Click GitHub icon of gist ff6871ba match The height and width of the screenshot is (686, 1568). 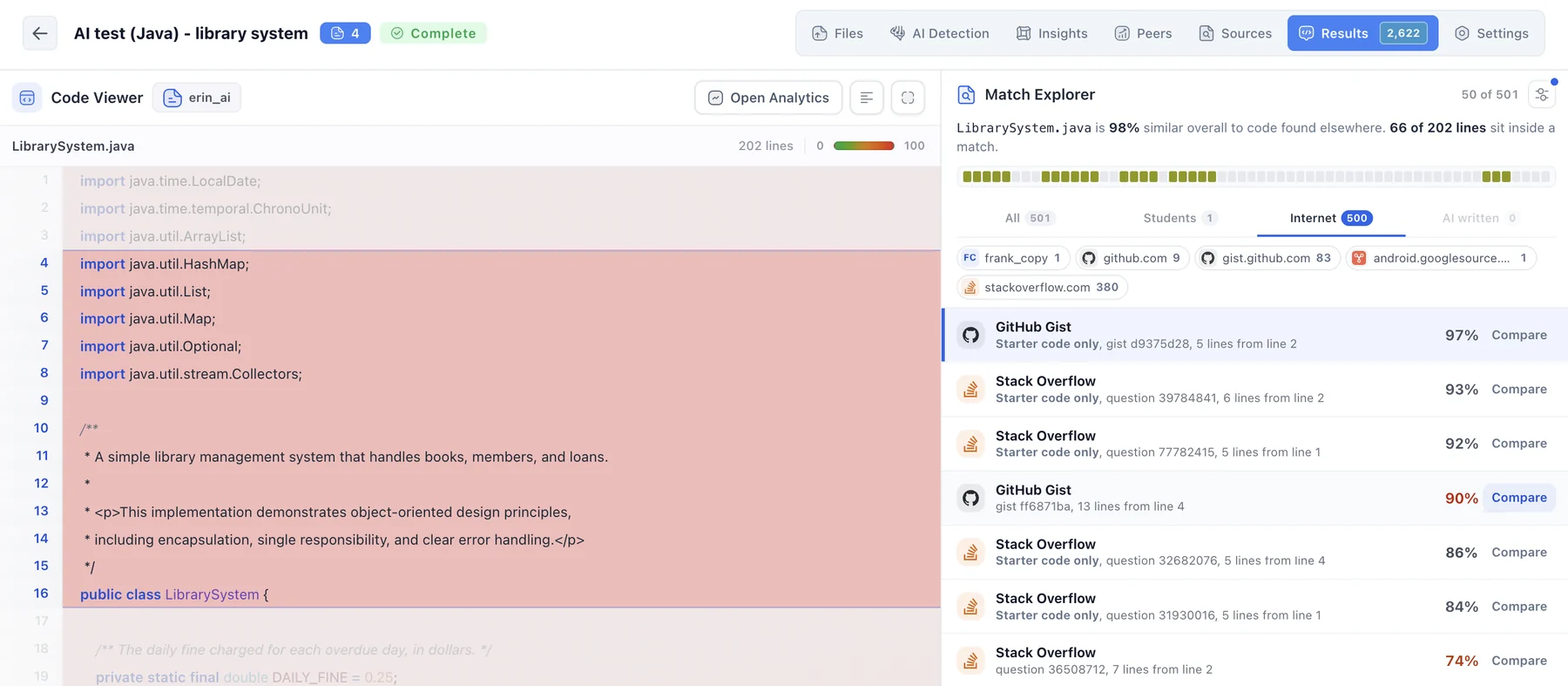[x=970, y=498]
